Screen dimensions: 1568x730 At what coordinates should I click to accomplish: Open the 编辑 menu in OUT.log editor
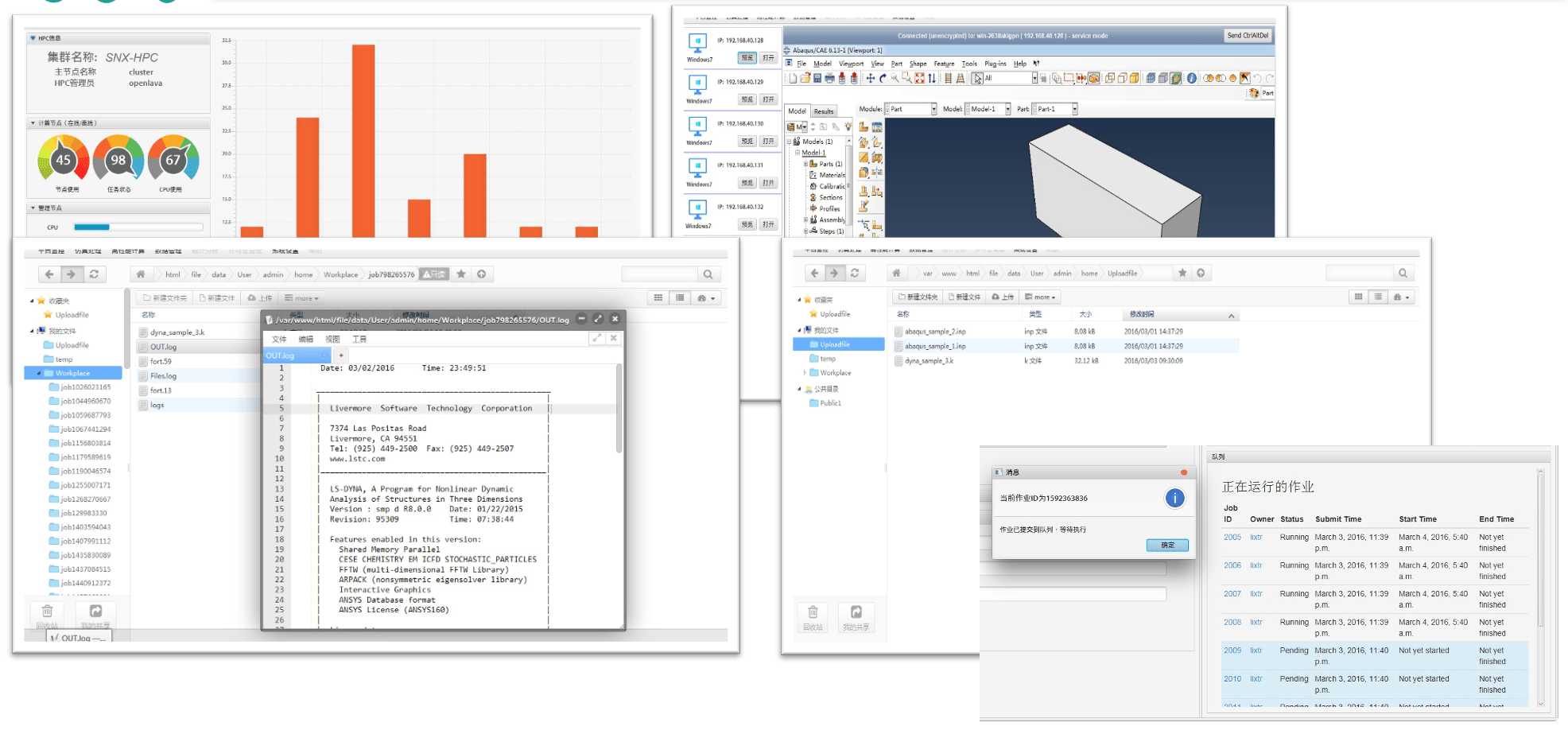305,339
